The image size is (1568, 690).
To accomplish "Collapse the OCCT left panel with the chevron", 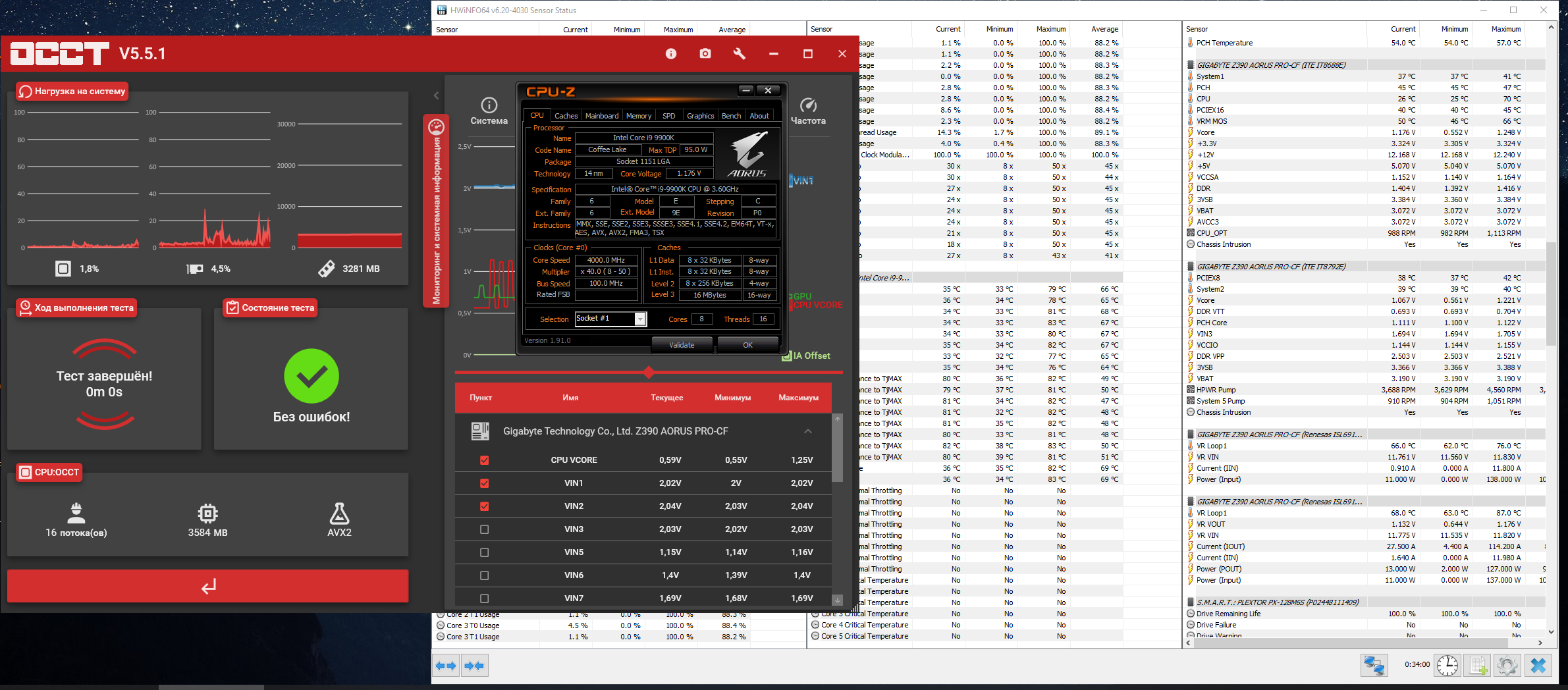I will (x=436, y=95).
